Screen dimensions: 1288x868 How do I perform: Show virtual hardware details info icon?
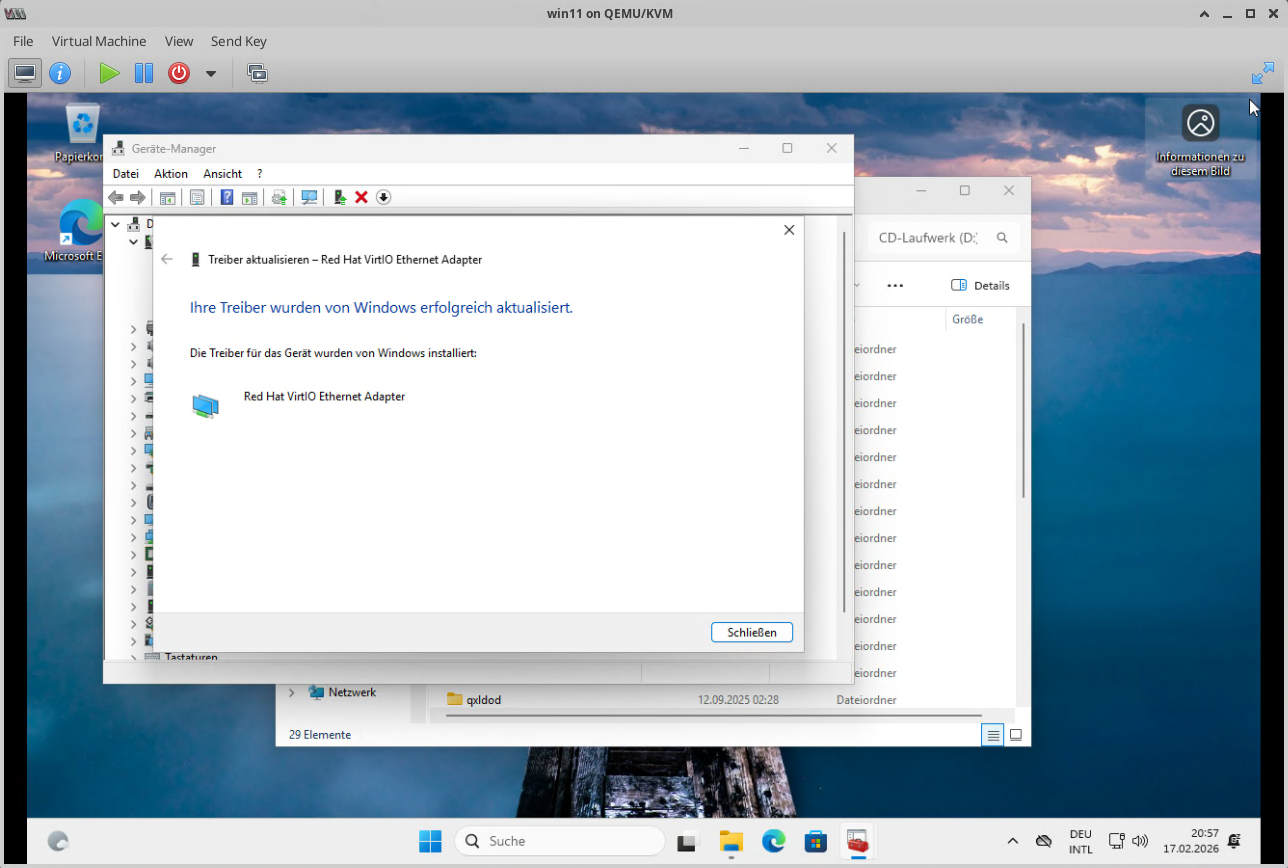(60, 73)
